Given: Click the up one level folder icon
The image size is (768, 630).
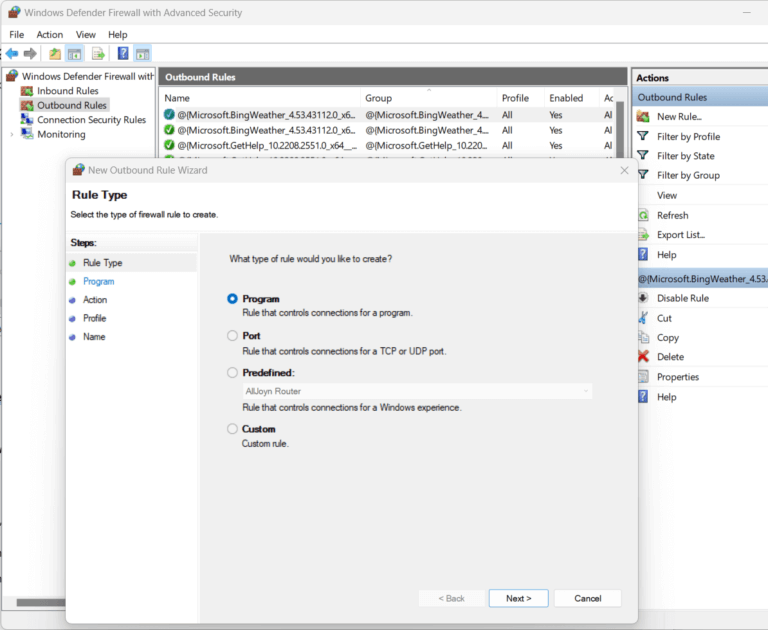Looking at the screenshot, I should point(55,53).
